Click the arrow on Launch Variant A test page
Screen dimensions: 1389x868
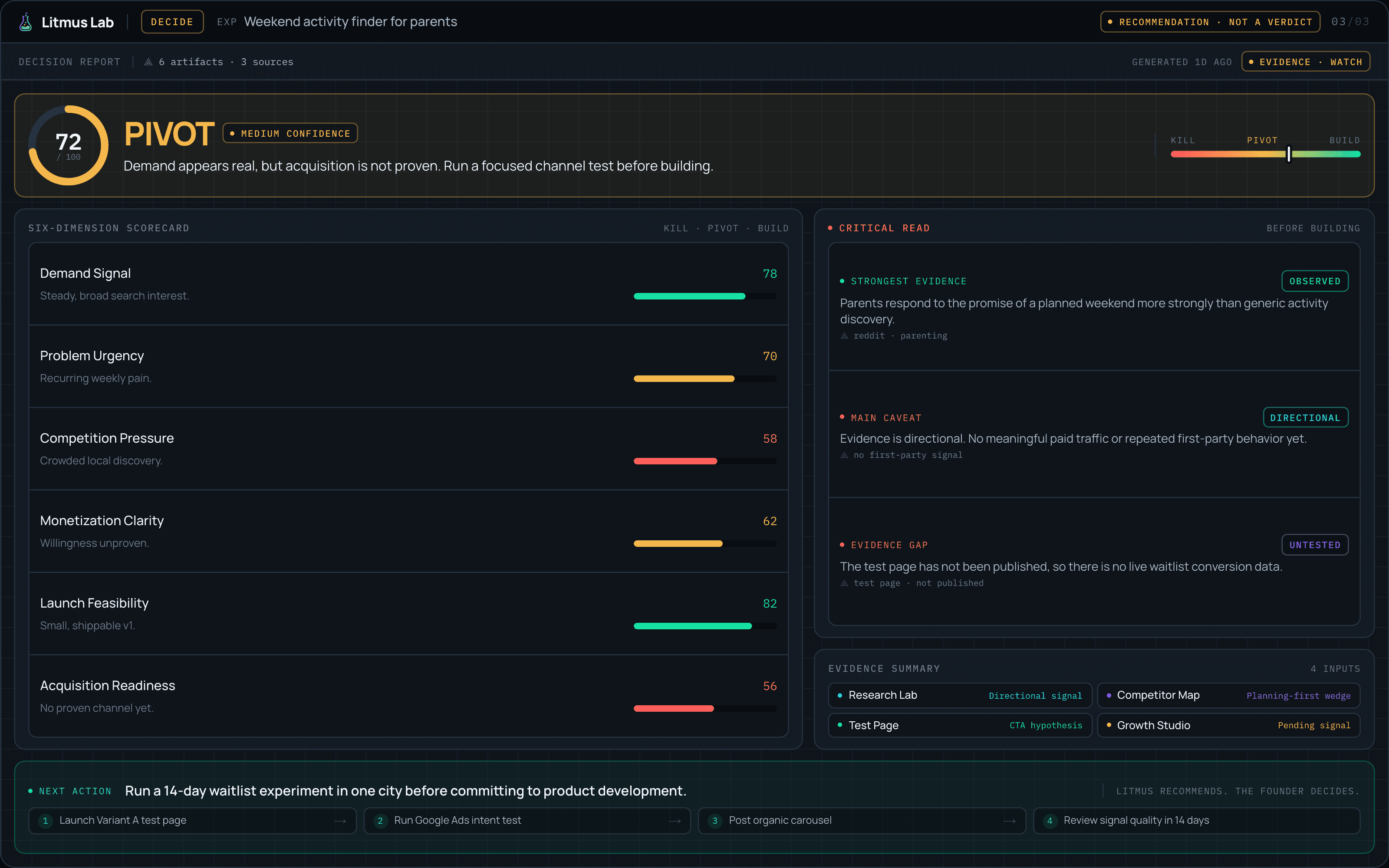pyautogui.click(x=340, y=821)
